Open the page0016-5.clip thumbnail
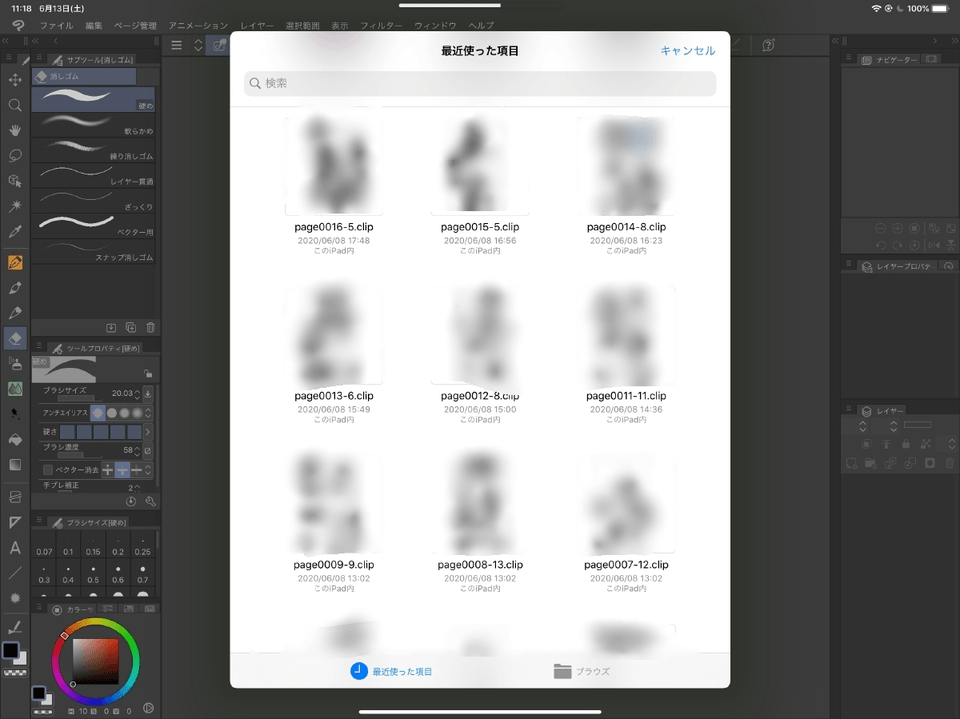This screenshot has height=719, width=960. (x=334, y=165)
